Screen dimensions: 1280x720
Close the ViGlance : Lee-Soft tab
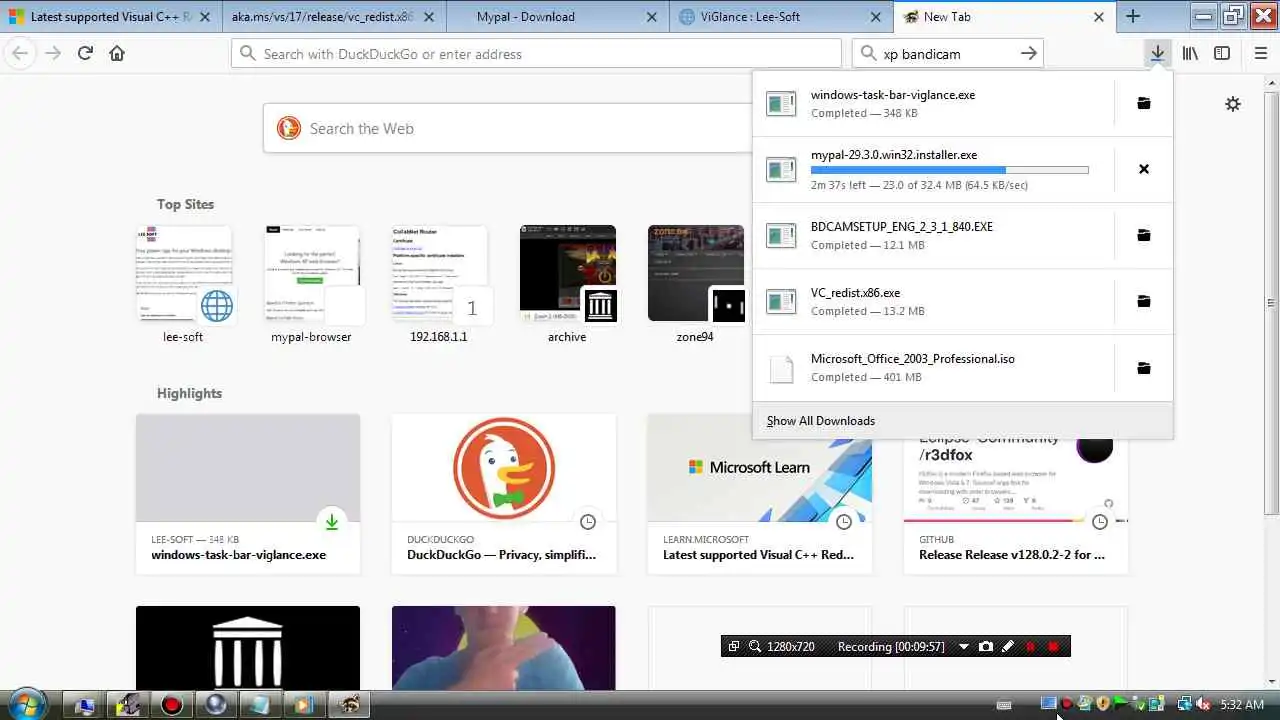pyautogui.click(x=875, y=17)
